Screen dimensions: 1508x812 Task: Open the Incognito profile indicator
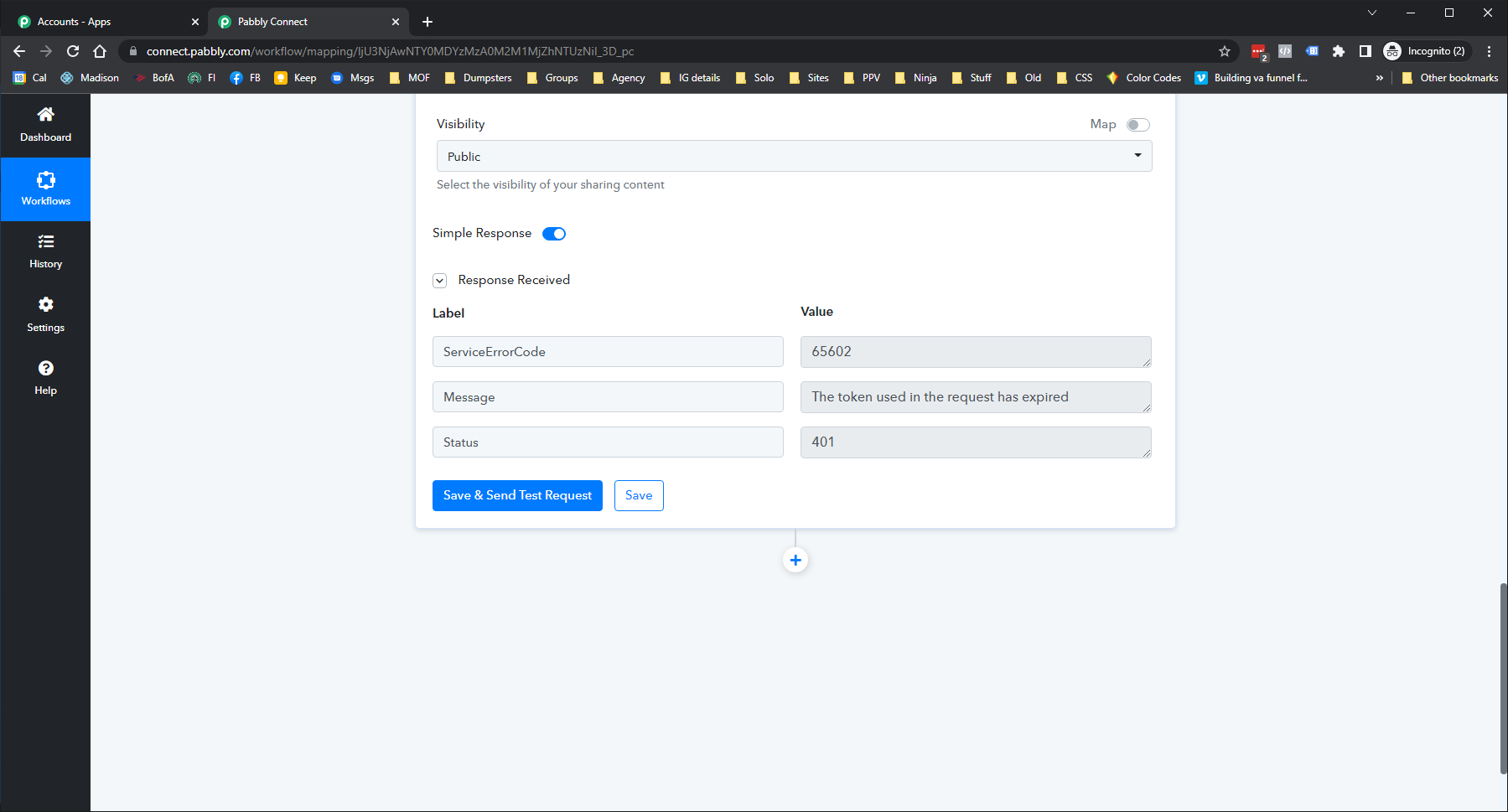pyautogui.click(x=1425, y=51)
